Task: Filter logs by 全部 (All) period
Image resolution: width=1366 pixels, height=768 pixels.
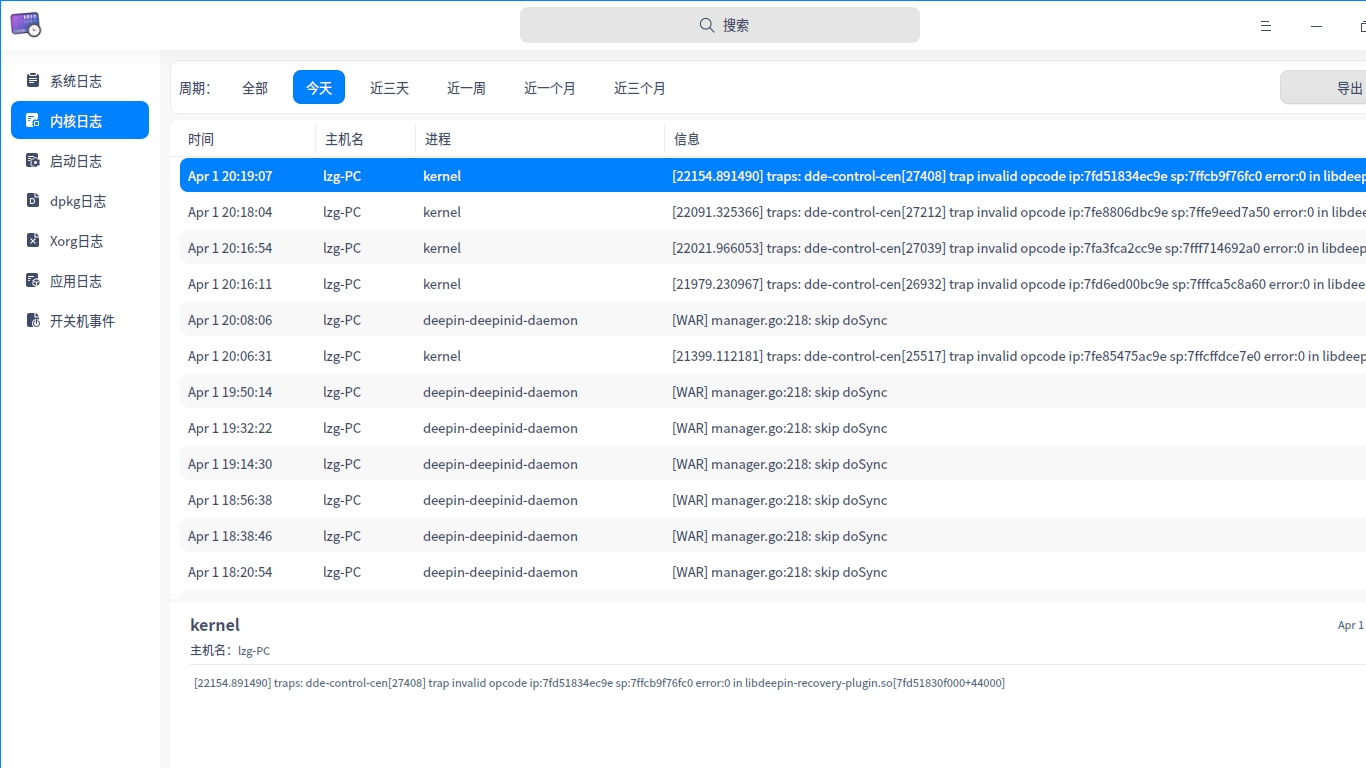Action: tap(255, 88)
